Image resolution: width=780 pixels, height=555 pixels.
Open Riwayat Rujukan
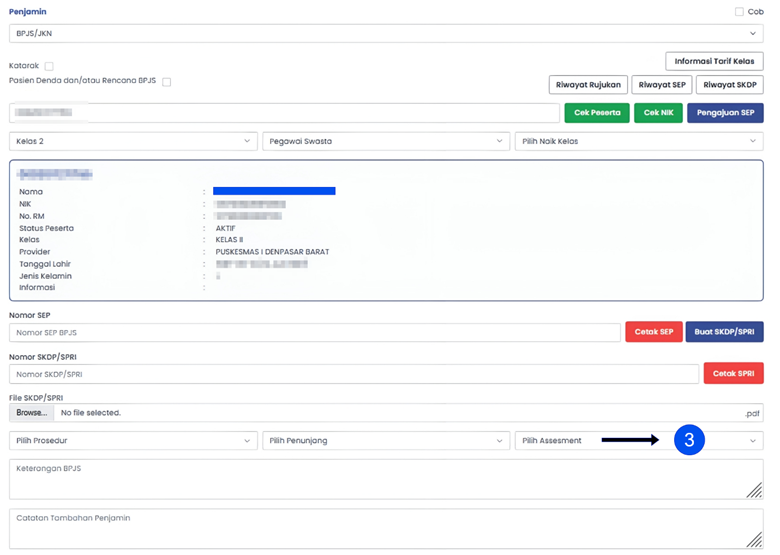587,85
